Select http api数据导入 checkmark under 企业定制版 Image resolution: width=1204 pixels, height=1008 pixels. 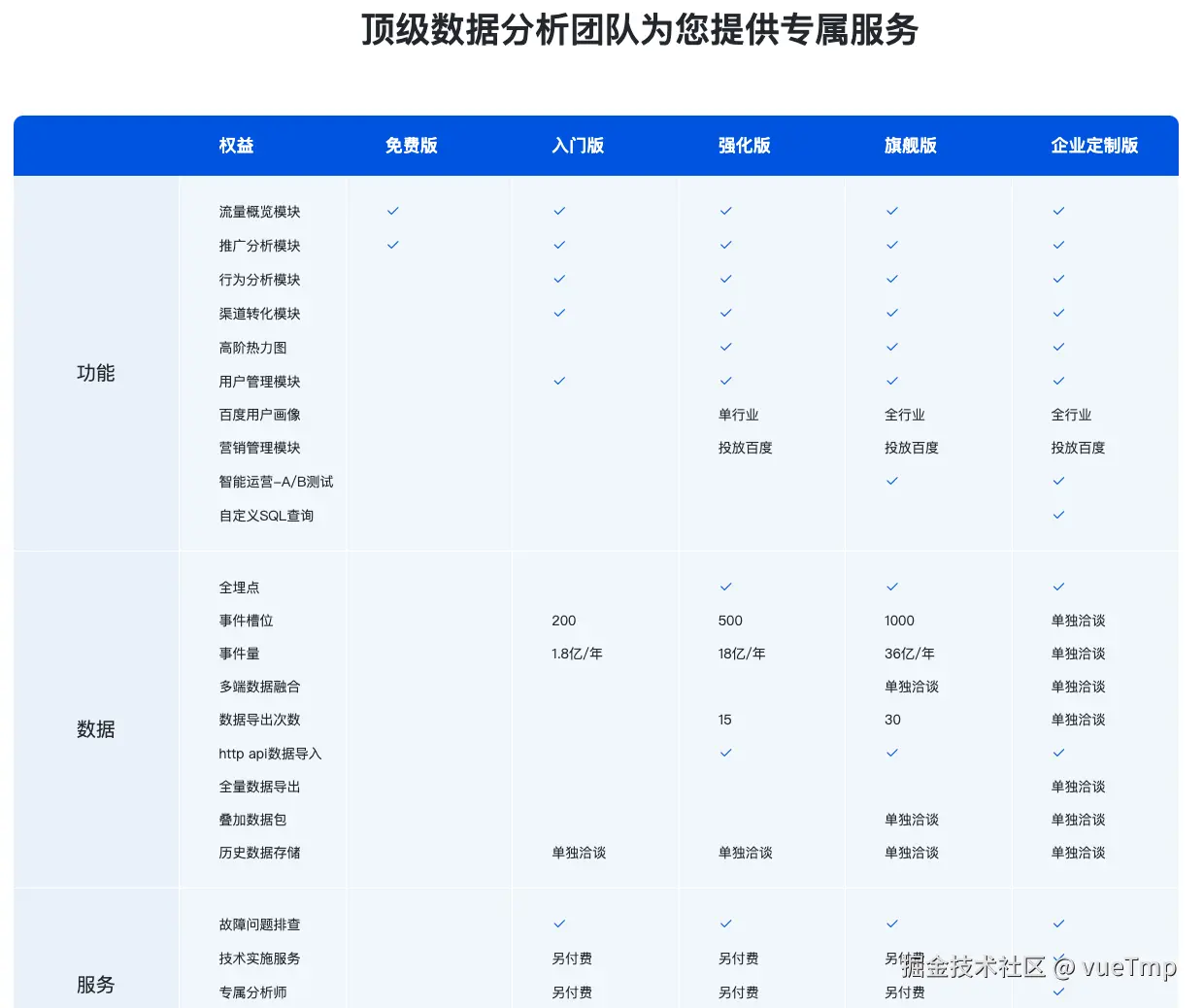pyautogui.click(x=1059, y=753)
